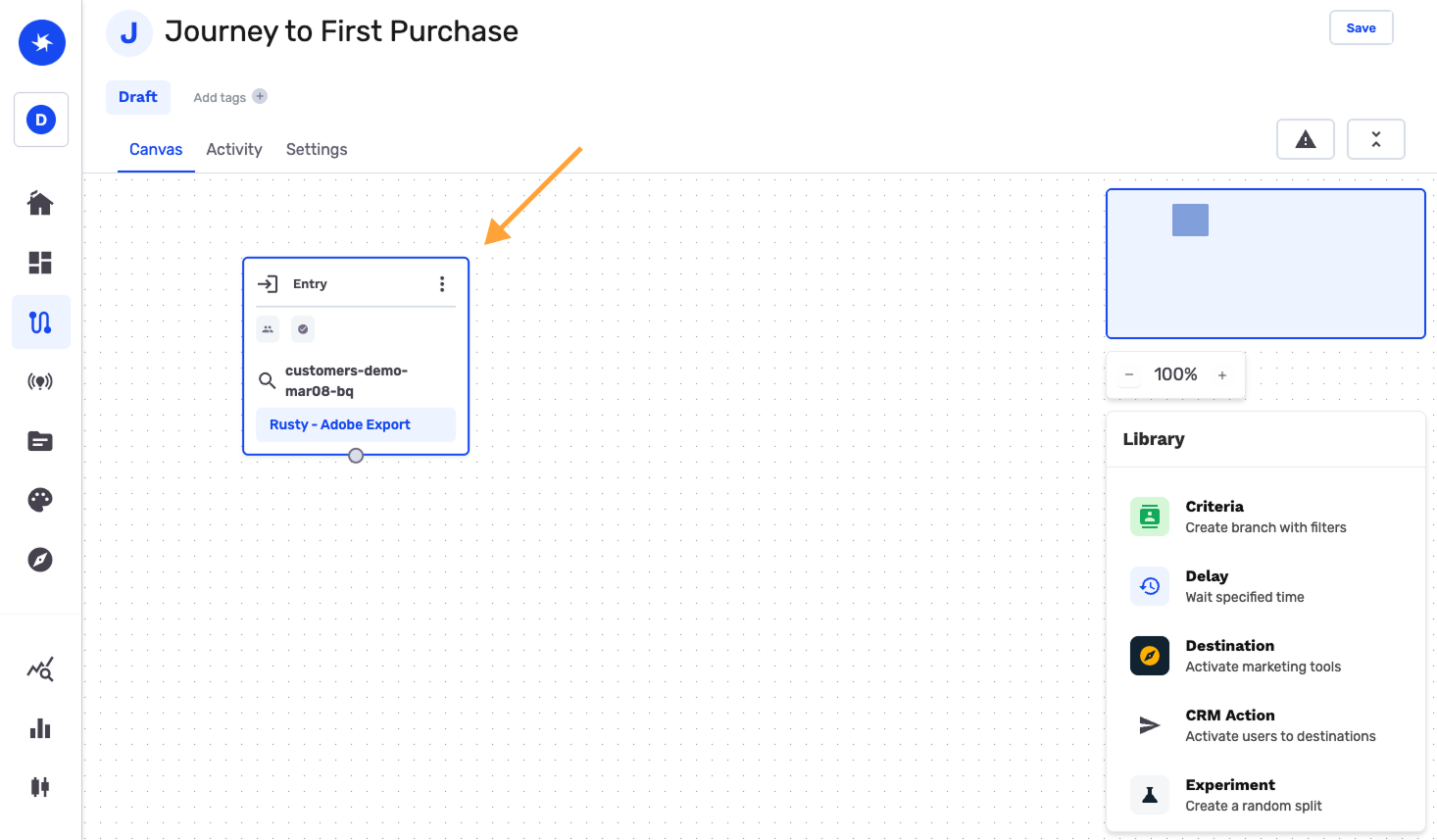Open the color palette icon in sidebar
1437x840 pixels.
(x=40, y=500)
